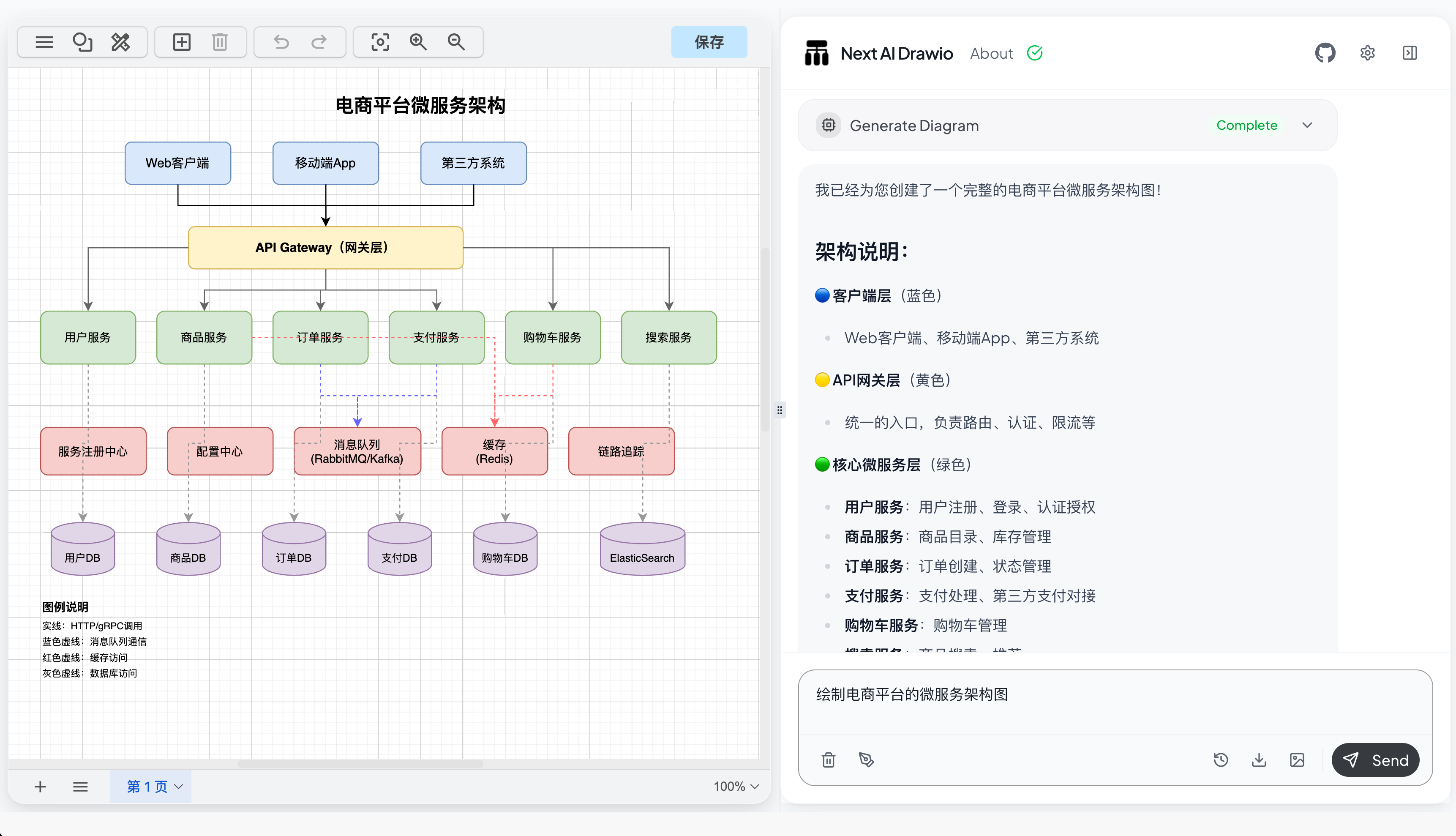Click the insert plus-square toolbar icon
This screenshot has width=1456, height=836.
pos(181,42)
